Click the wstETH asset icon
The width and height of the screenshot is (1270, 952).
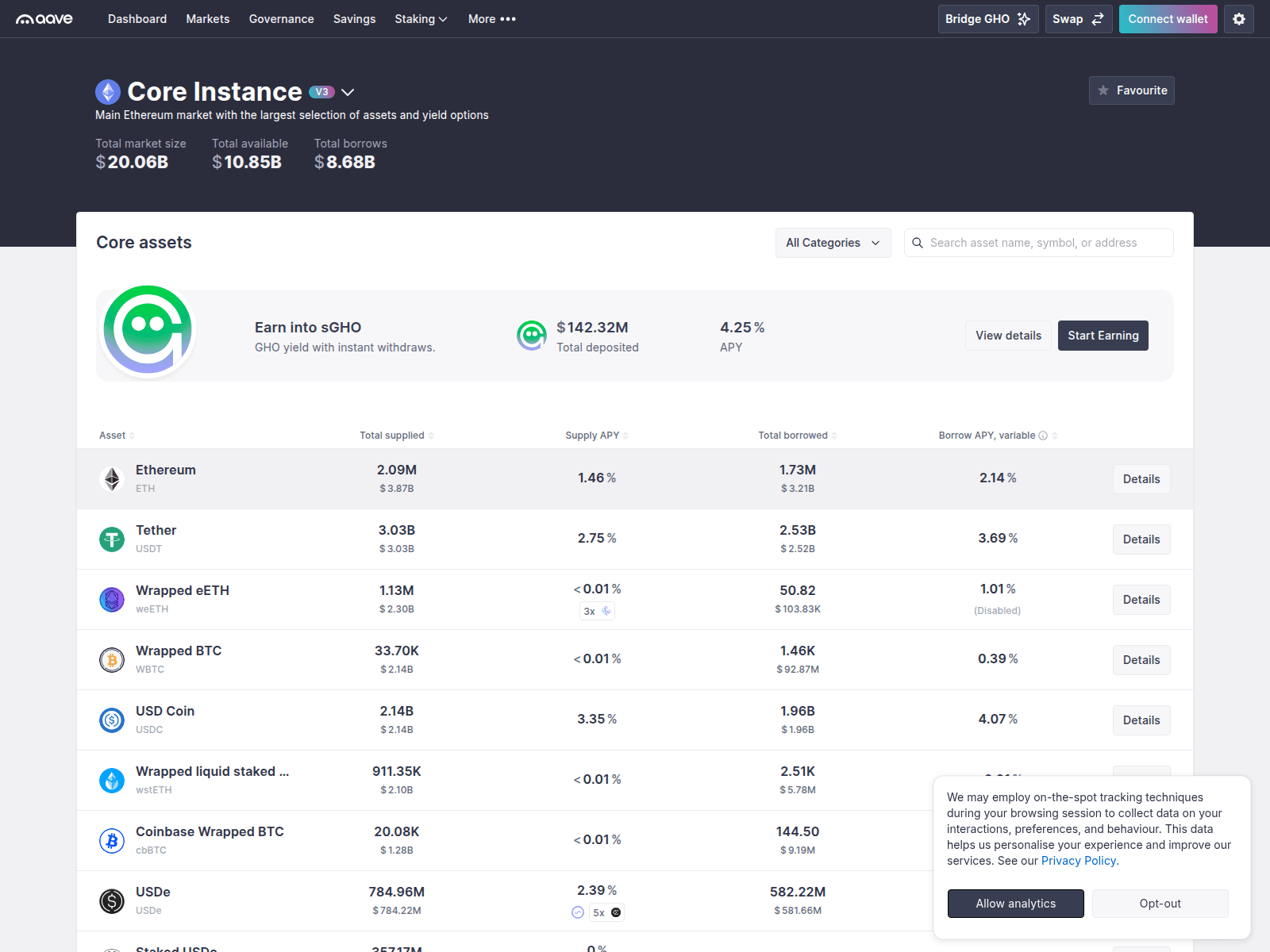click(x=112, y=781)
